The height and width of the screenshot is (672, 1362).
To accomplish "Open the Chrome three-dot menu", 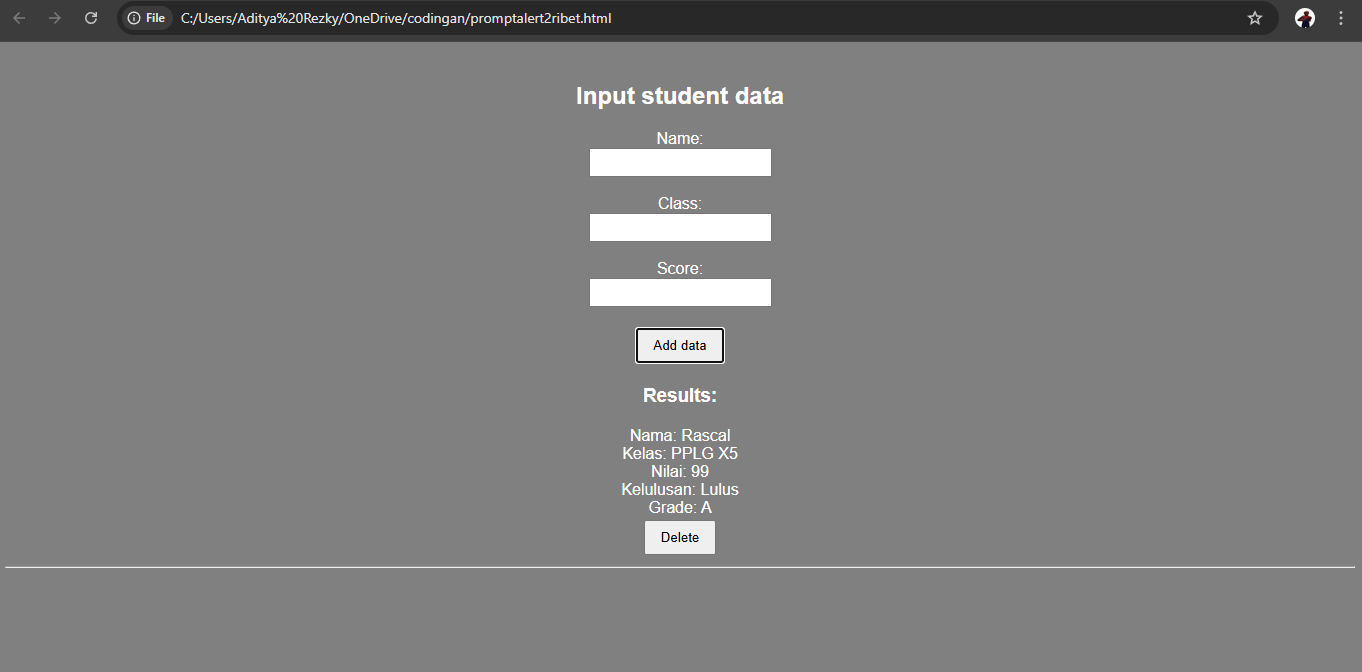I will click(x=1341, y=17).
